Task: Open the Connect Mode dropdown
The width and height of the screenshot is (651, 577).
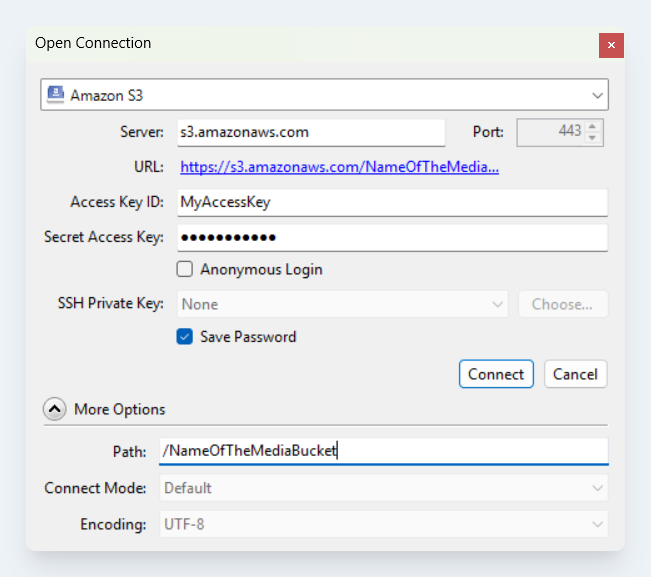Action: coord(384,488)
